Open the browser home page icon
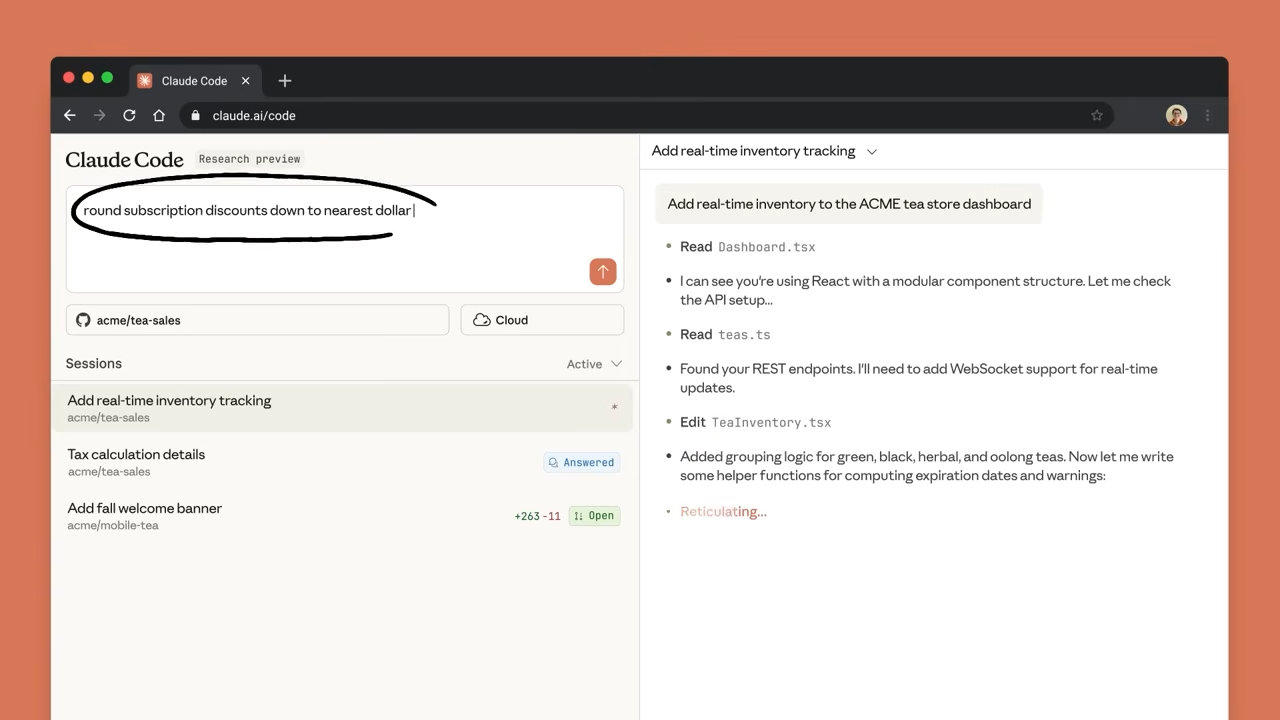The image size is (1280, 720). pos(158,116)
